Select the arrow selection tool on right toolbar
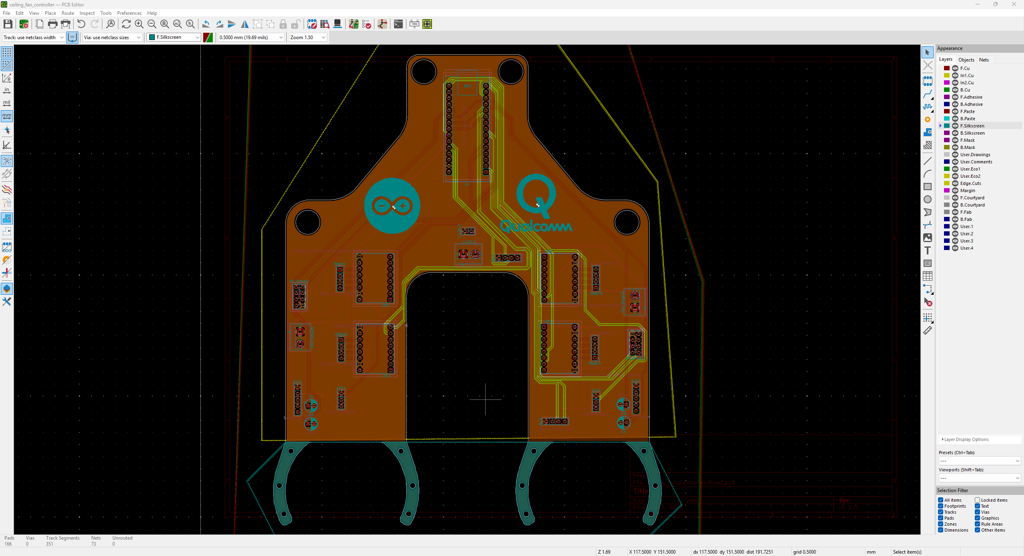Viewport: 1024px width, 556px height. coord(927,52)
